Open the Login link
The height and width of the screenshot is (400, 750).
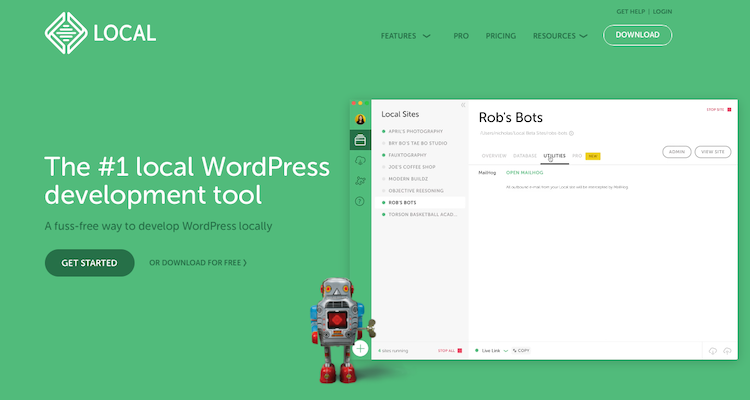click(x=662, y=11)
